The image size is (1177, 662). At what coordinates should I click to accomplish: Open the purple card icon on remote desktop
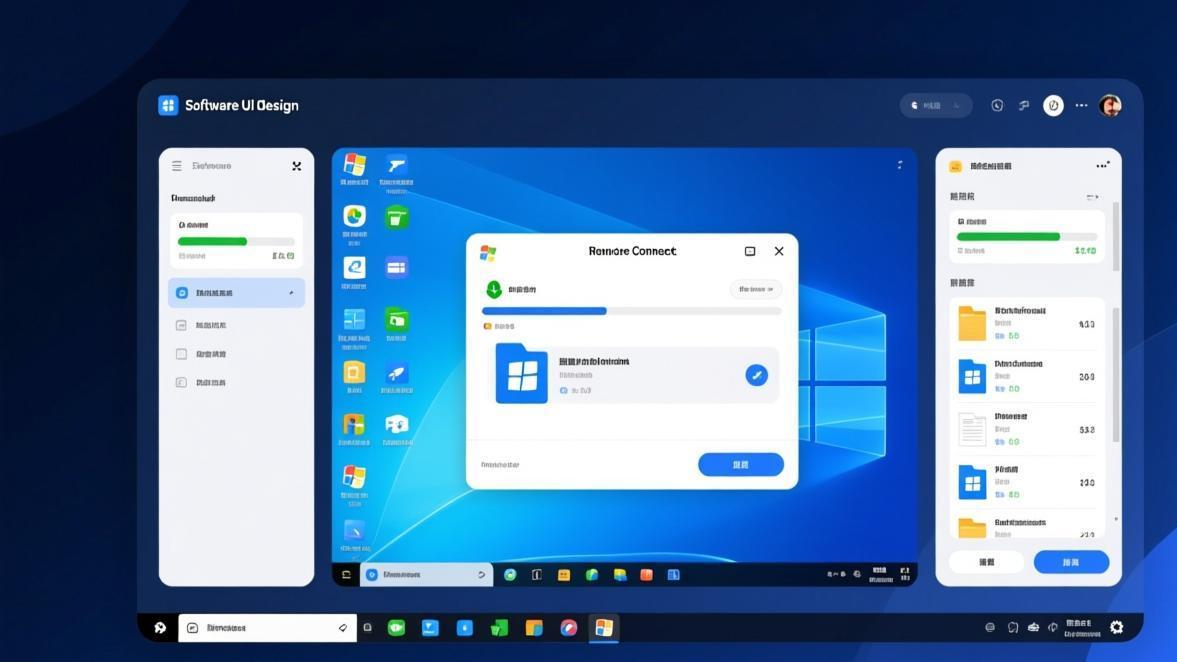coord(396,268)
